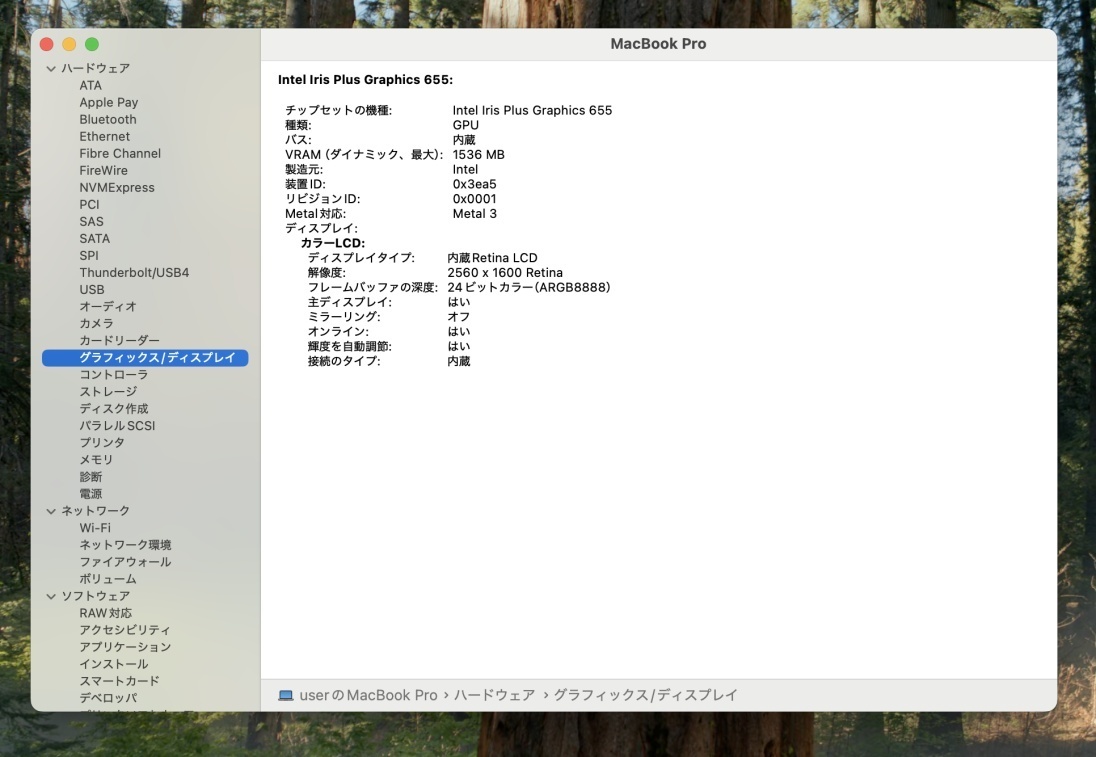Click userのMacBook Pro in the path bar
The height and width of the screenshot is (757, 1096).
pyautogui.click(x=368, y=695)
